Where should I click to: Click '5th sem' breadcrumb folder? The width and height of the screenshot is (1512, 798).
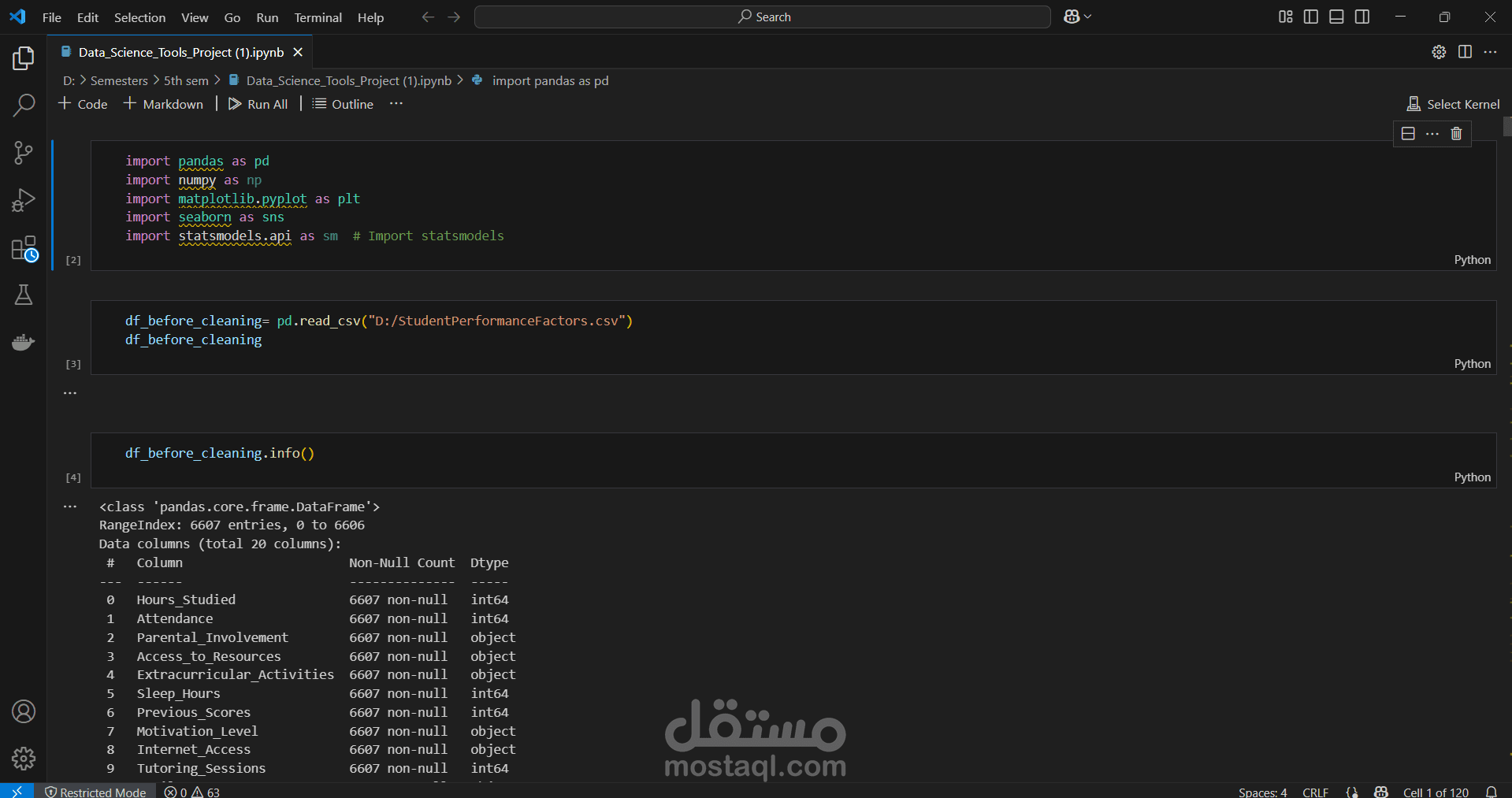click(186, 80)
